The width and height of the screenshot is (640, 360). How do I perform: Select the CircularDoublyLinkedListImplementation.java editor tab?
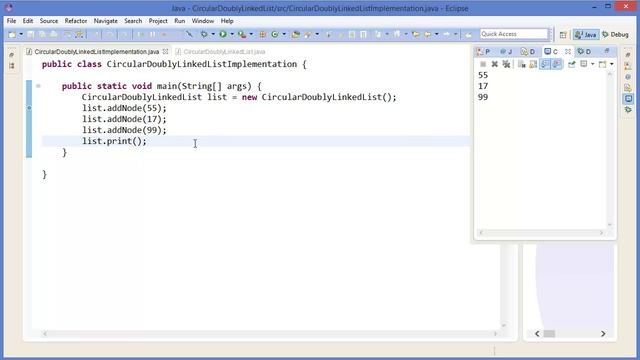97,52
